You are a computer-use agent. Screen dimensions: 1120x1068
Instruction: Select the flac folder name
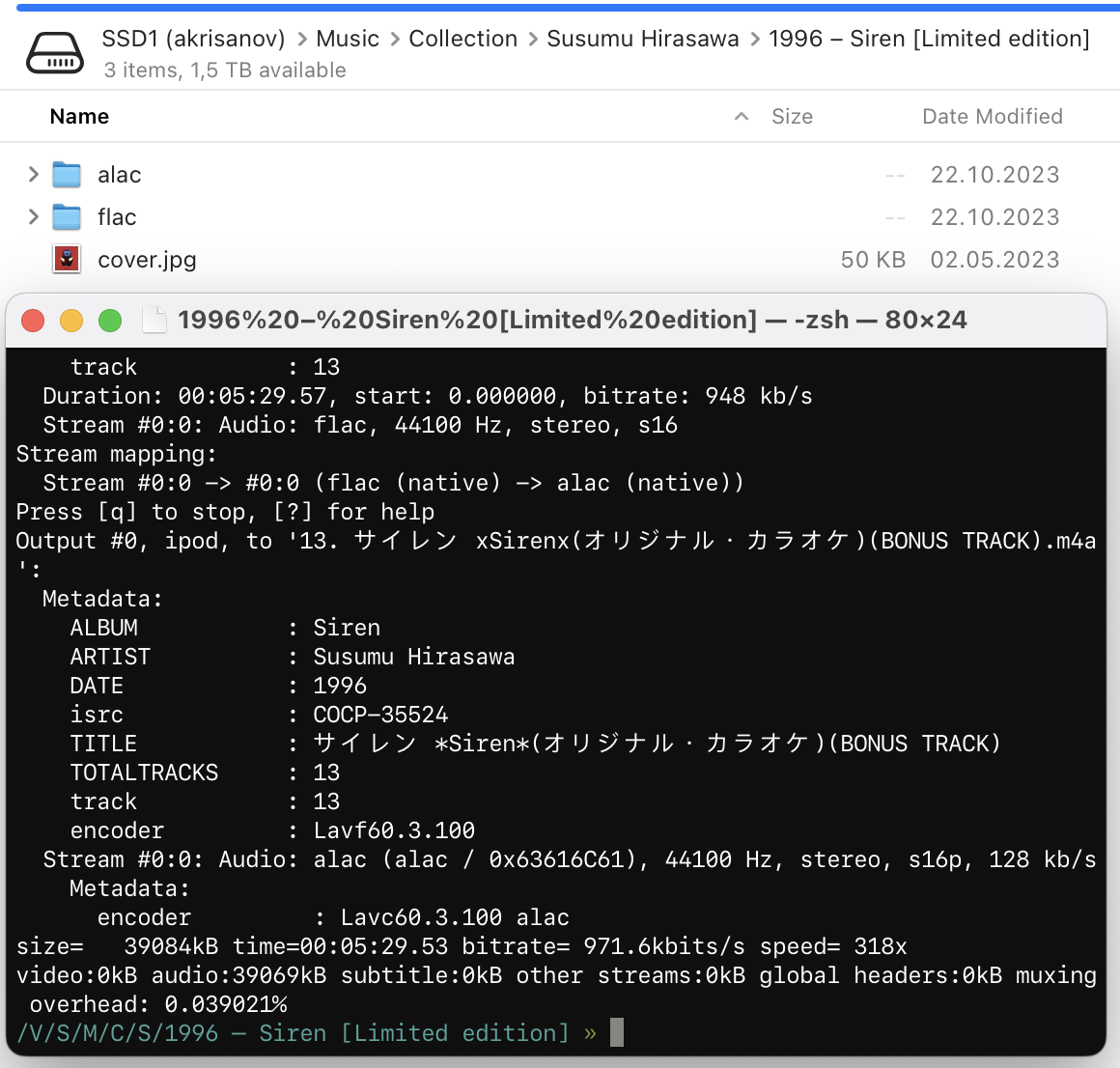pos(117,217)
